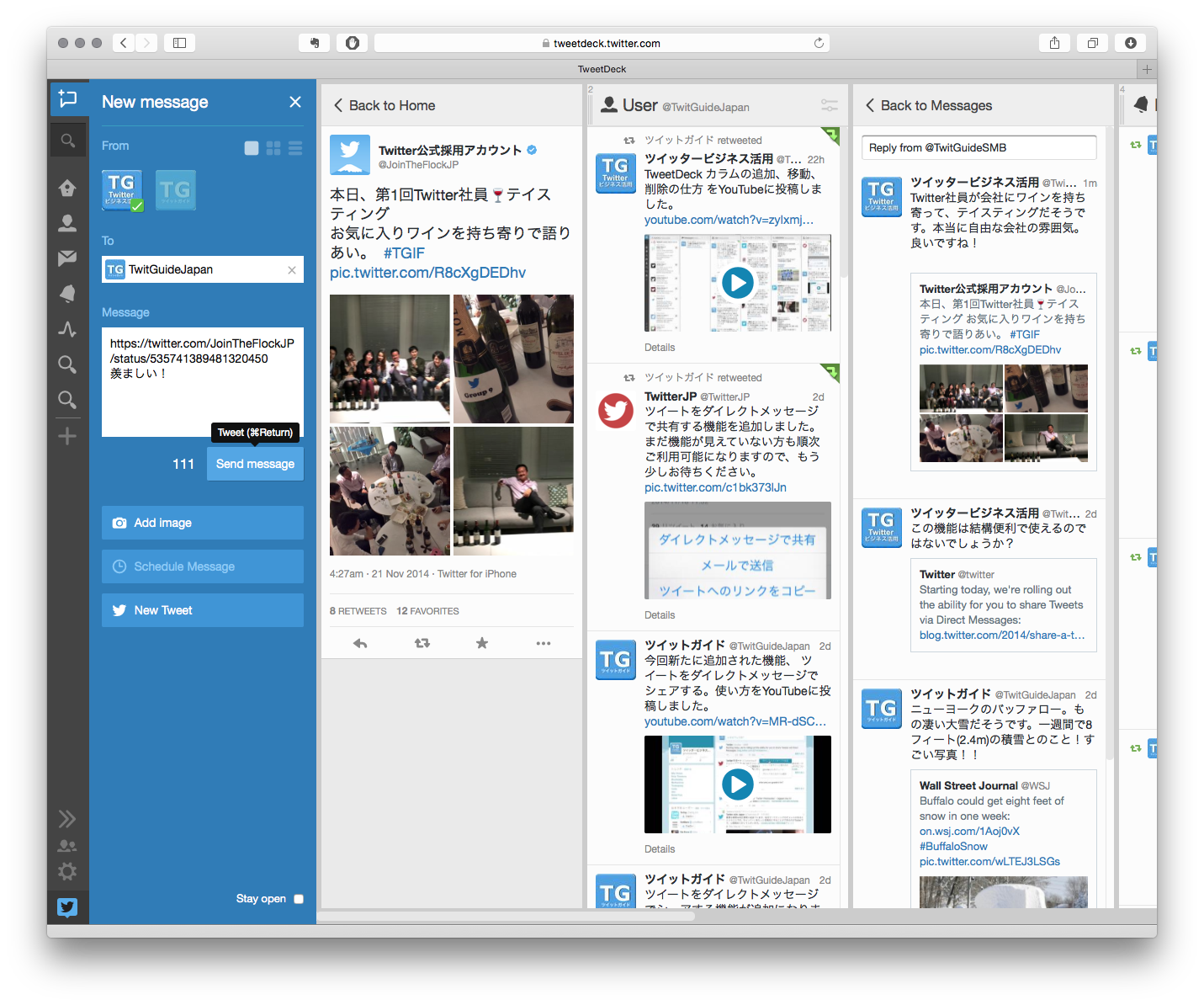Remove TwitGuideJapan recipient
The image size is (1204, 1005).
(x=292, y=270)
